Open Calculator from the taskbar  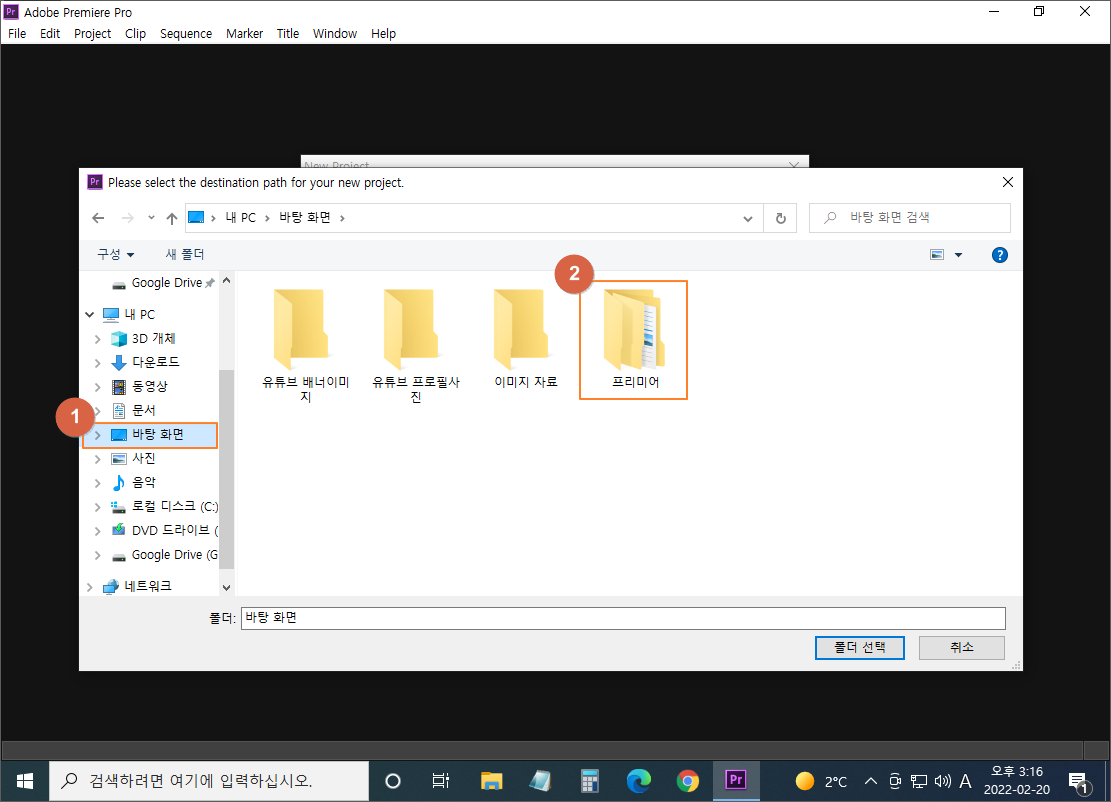point(590,781)
